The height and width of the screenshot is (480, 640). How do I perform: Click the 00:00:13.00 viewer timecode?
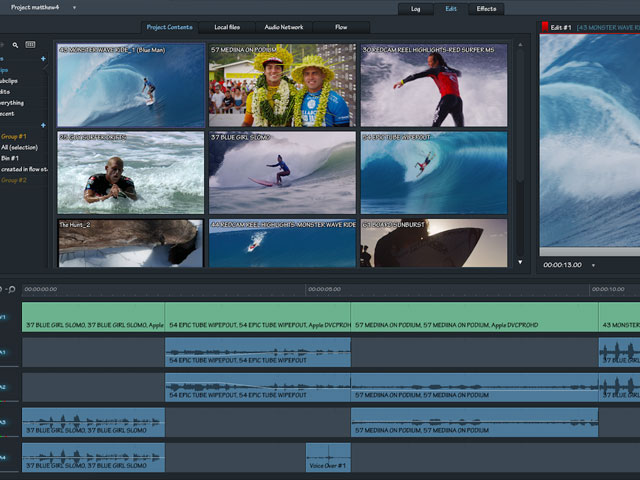click(562, 265)
